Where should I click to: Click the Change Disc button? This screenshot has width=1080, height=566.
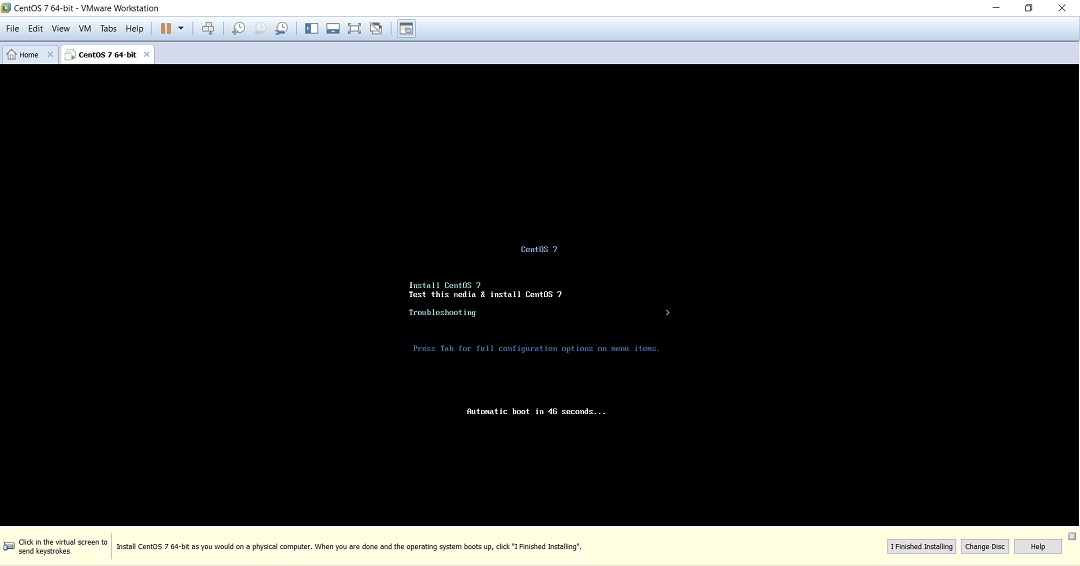984,546
